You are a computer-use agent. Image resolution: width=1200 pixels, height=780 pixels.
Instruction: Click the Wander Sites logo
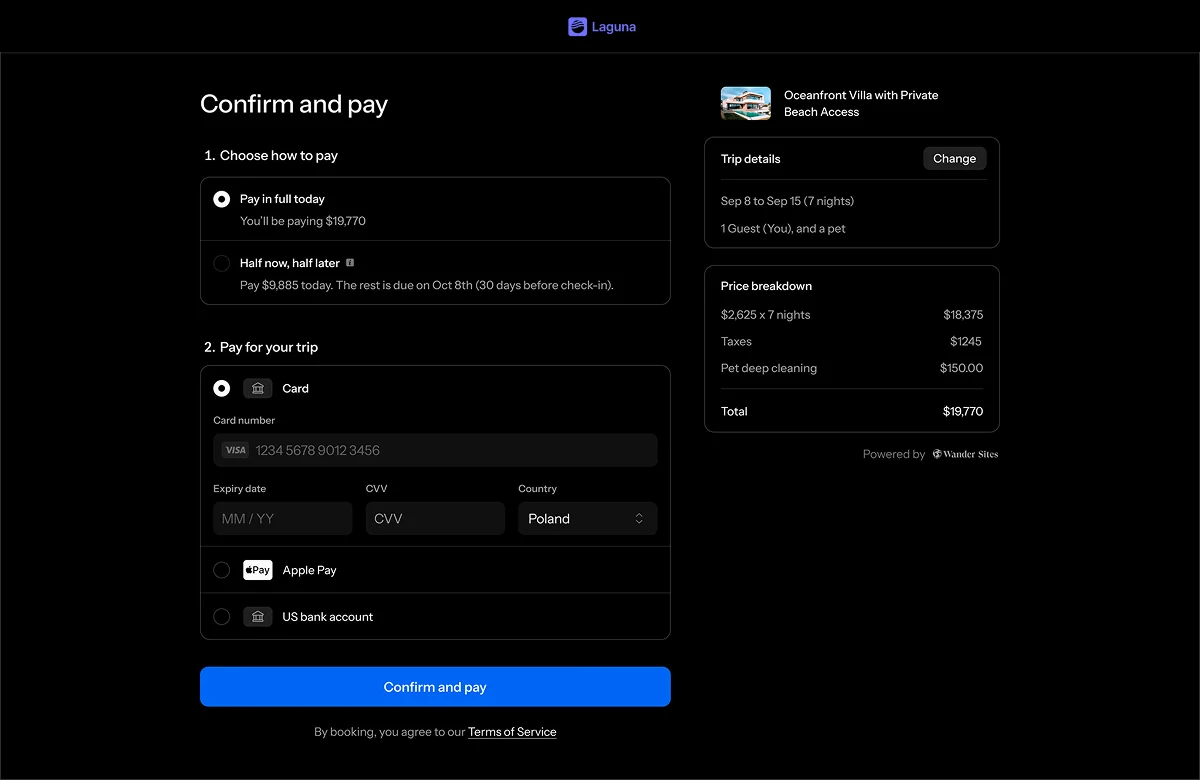[965, 454]
